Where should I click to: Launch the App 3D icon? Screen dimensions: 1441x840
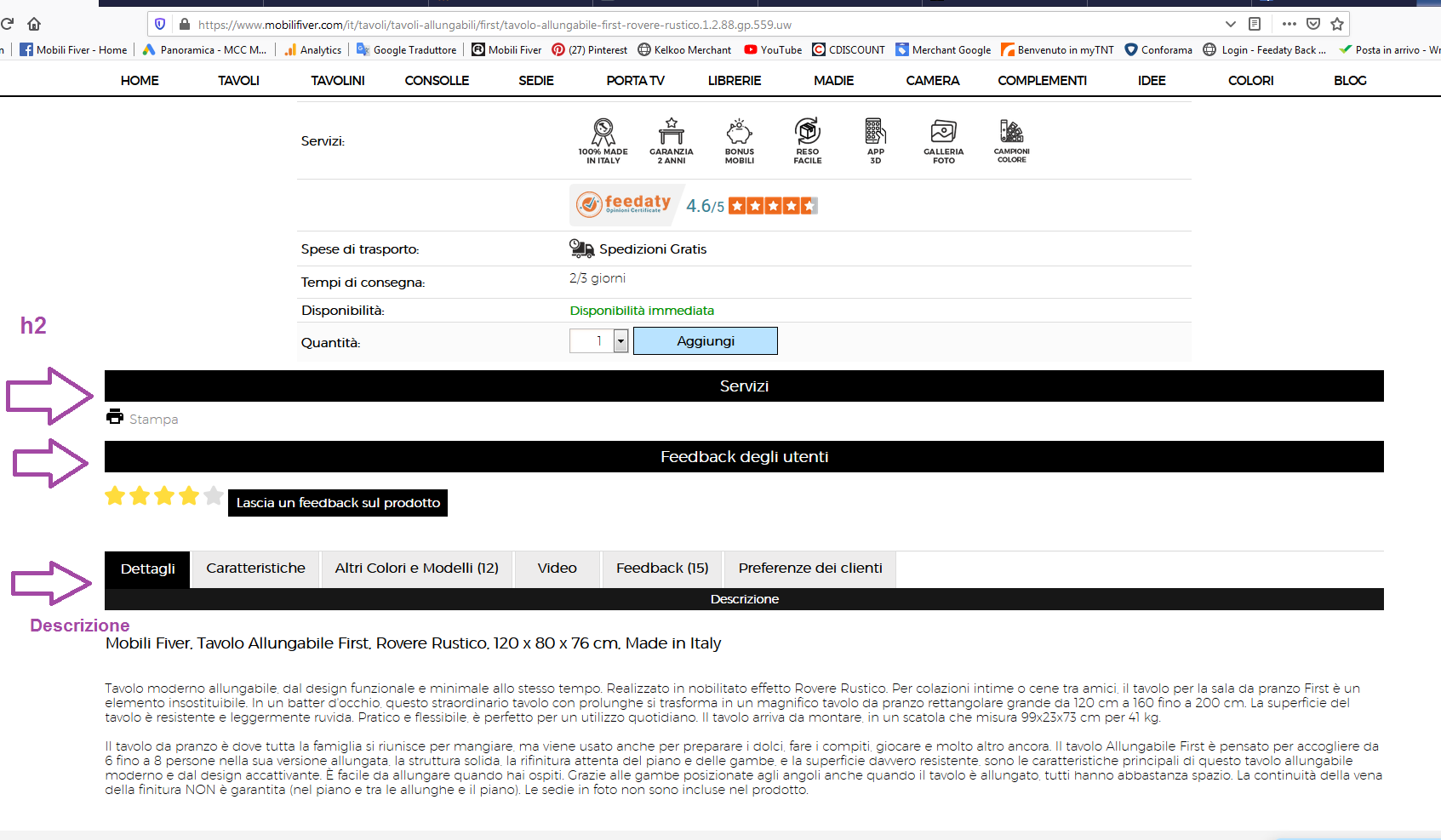click(876, 140)
